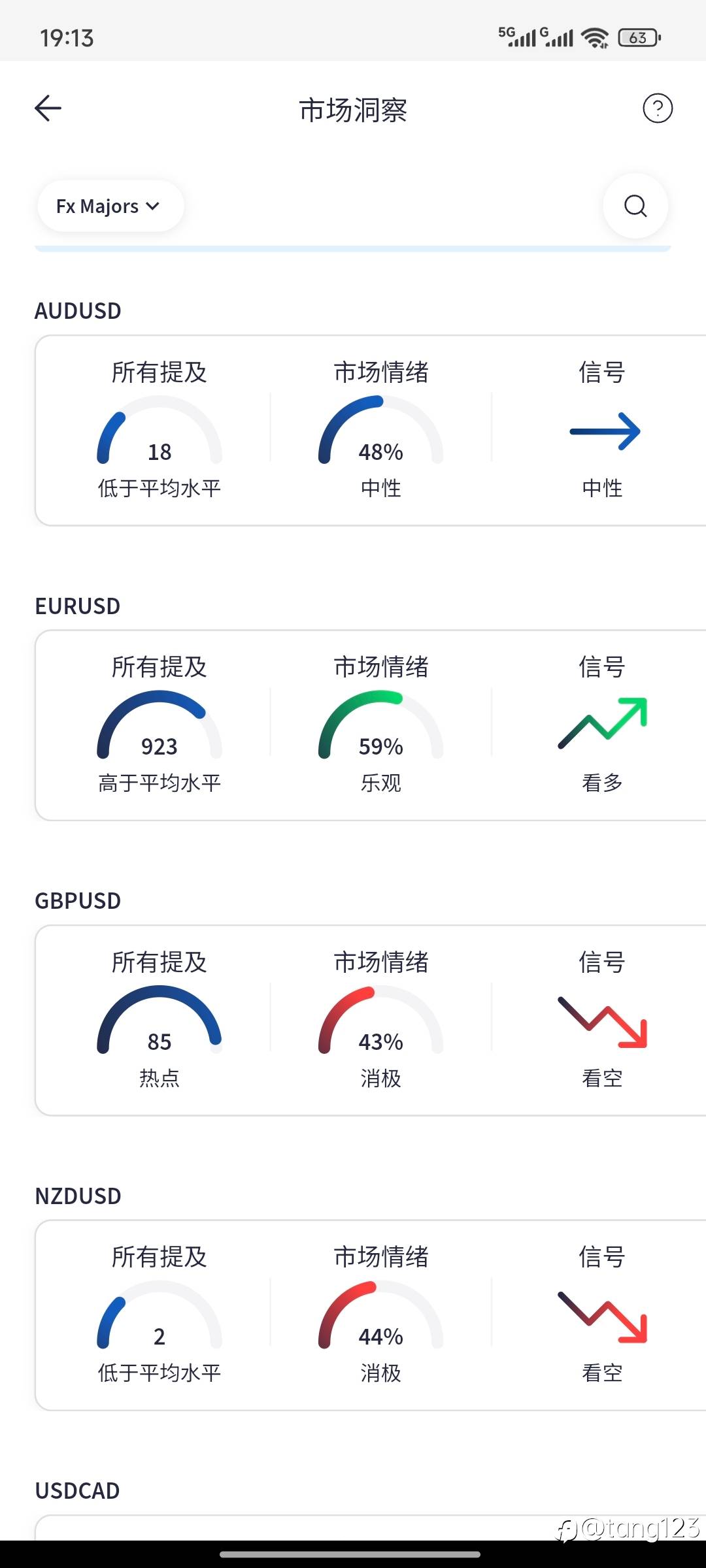
Task: Open the EURUSD pair heading
Action: (78, 606)
